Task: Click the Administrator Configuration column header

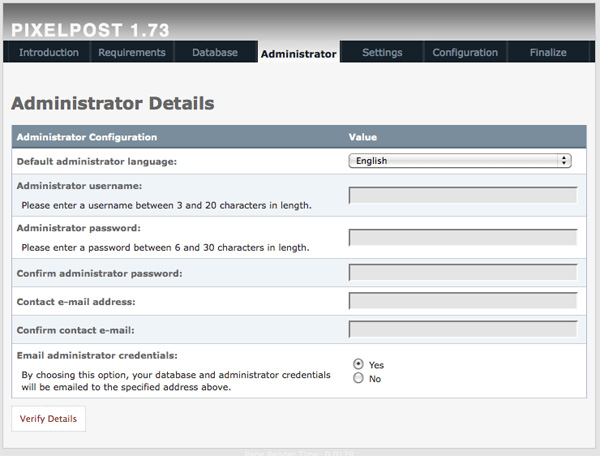Action: (x=87, y=137)
